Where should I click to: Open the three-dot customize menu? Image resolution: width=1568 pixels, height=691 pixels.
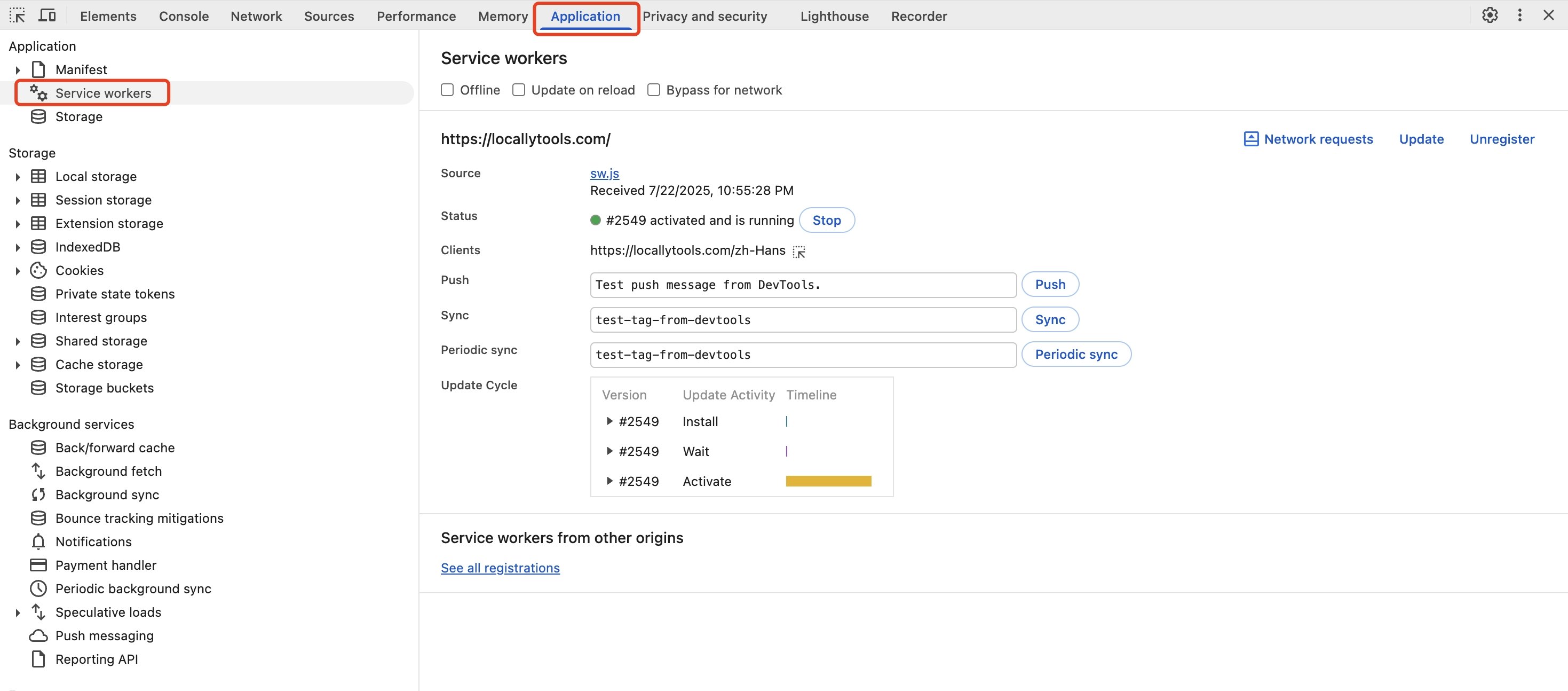pyautogui.click(x=1519, y=15)
